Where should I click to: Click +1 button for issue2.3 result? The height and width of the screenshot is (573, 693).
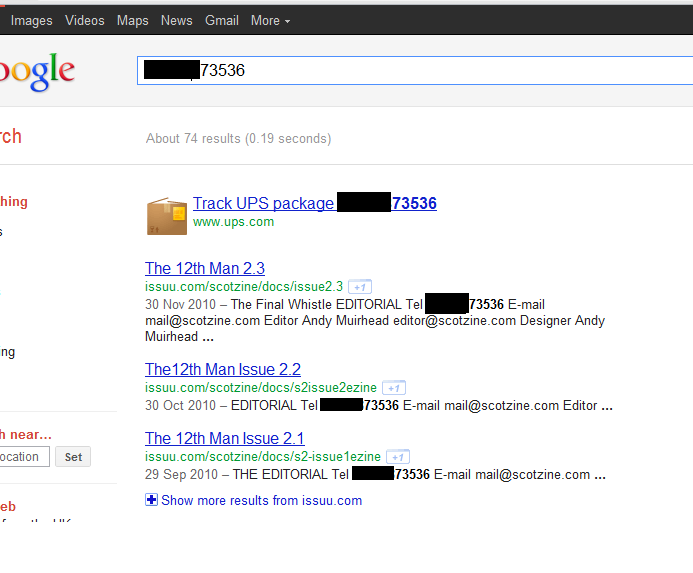[x=360, y=287]
